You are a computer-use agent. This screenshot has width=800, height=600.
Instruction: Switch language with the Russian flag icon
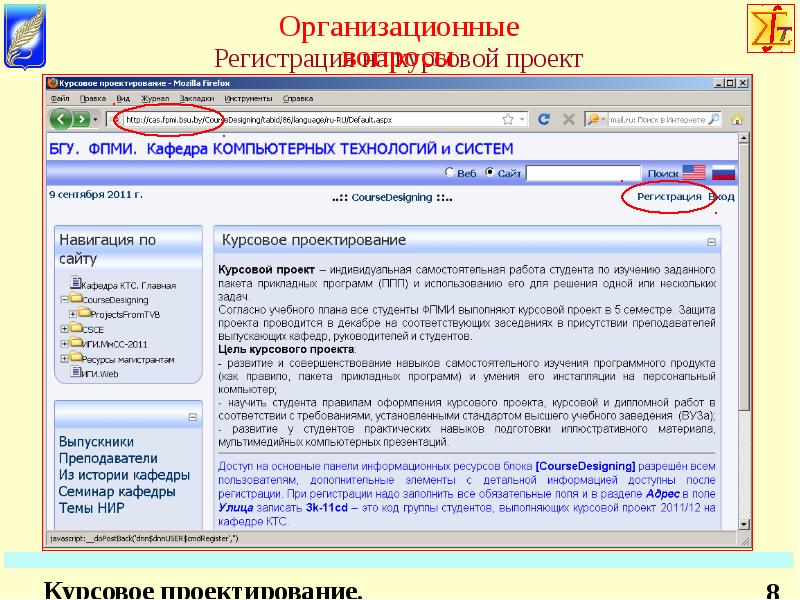[722, 173]
